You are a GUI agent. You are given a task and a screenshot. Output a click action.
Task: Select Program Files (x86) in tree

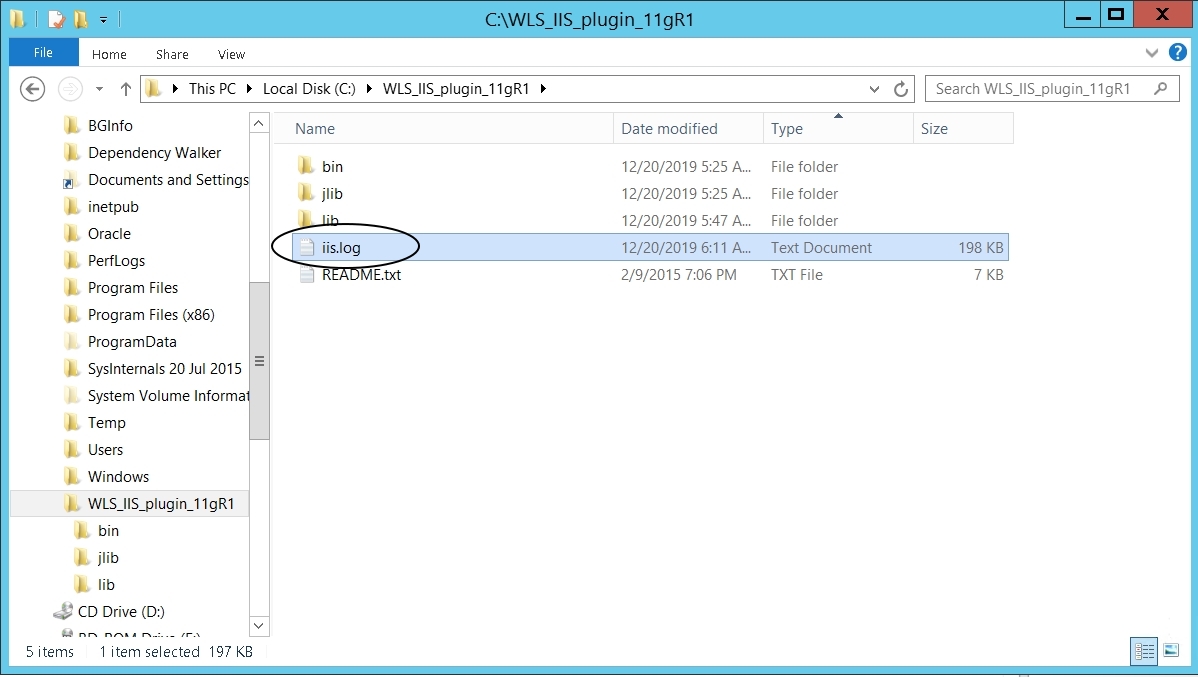[x=151, y=315]
